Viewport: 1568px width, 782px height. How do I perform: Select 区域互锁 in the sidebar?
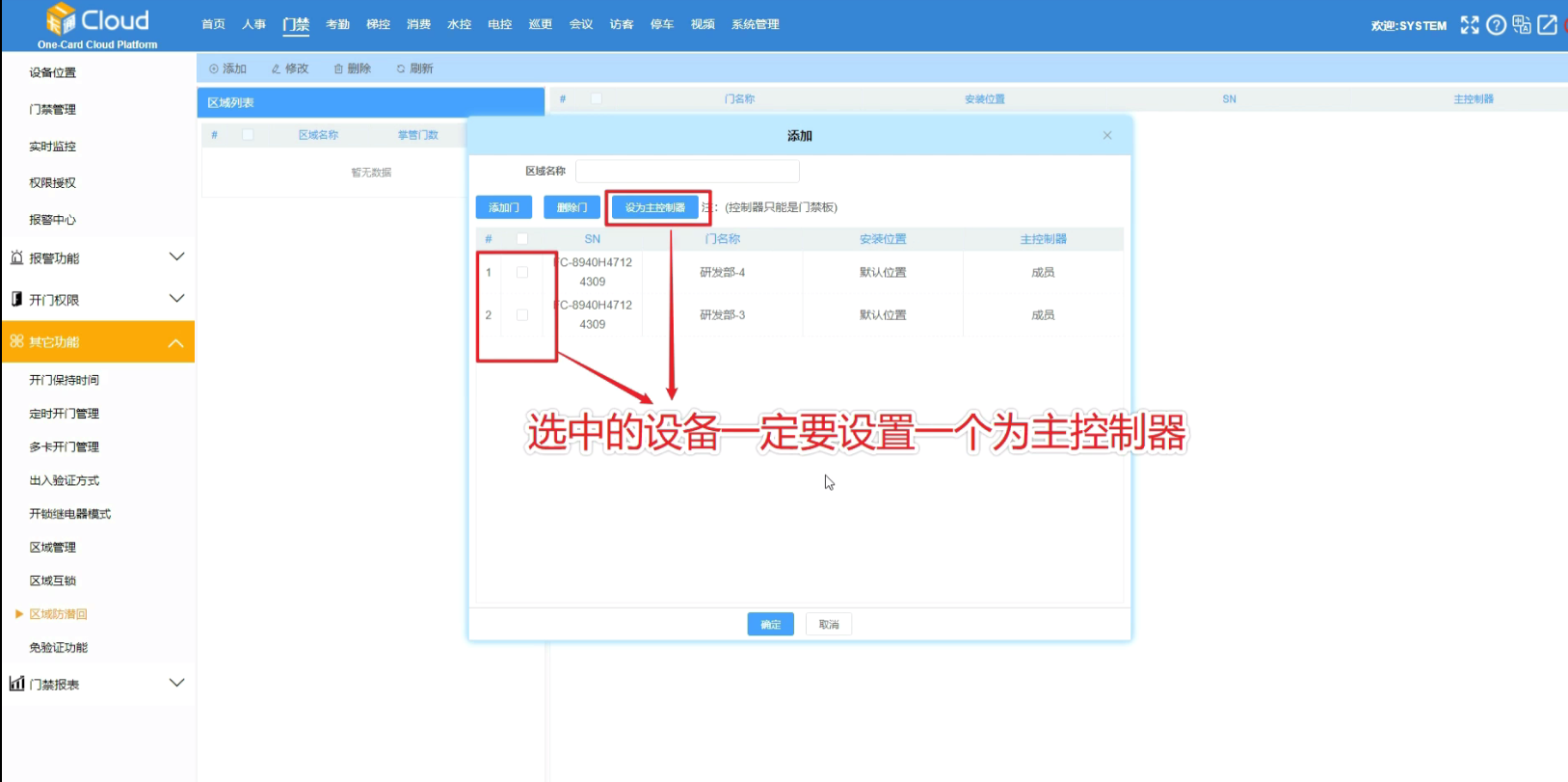[53, 580]
